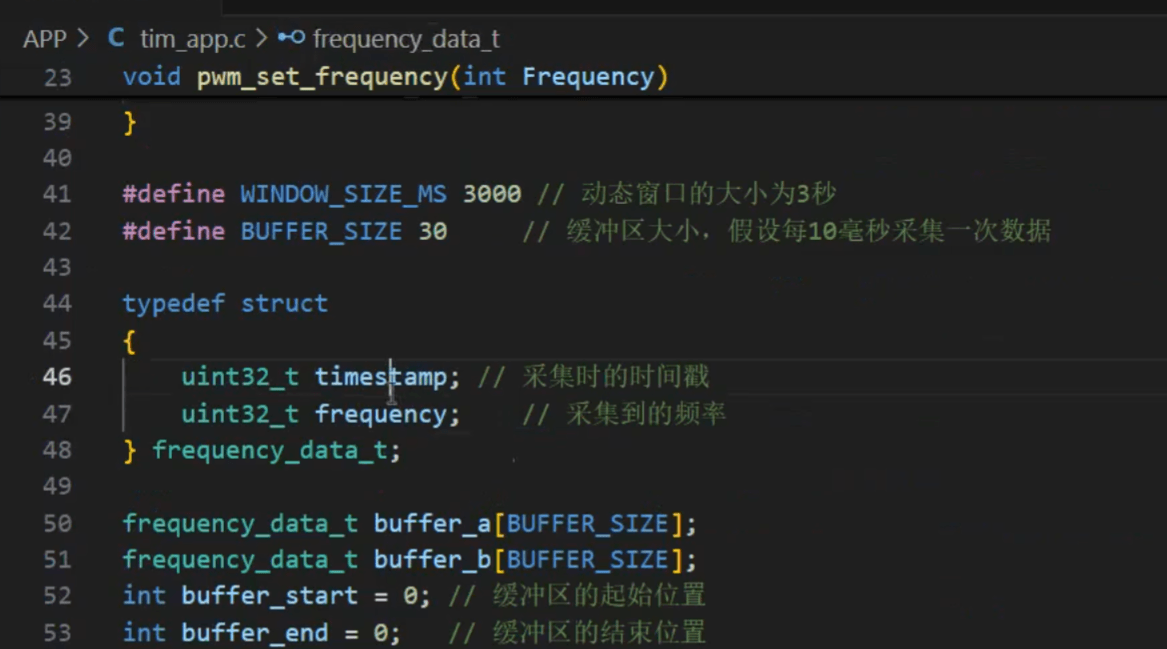The height and width of the screenshot is (649, 1167).
Task: Select line 44 via its line number
Action: pyautogui.click(x=58, y=304)
